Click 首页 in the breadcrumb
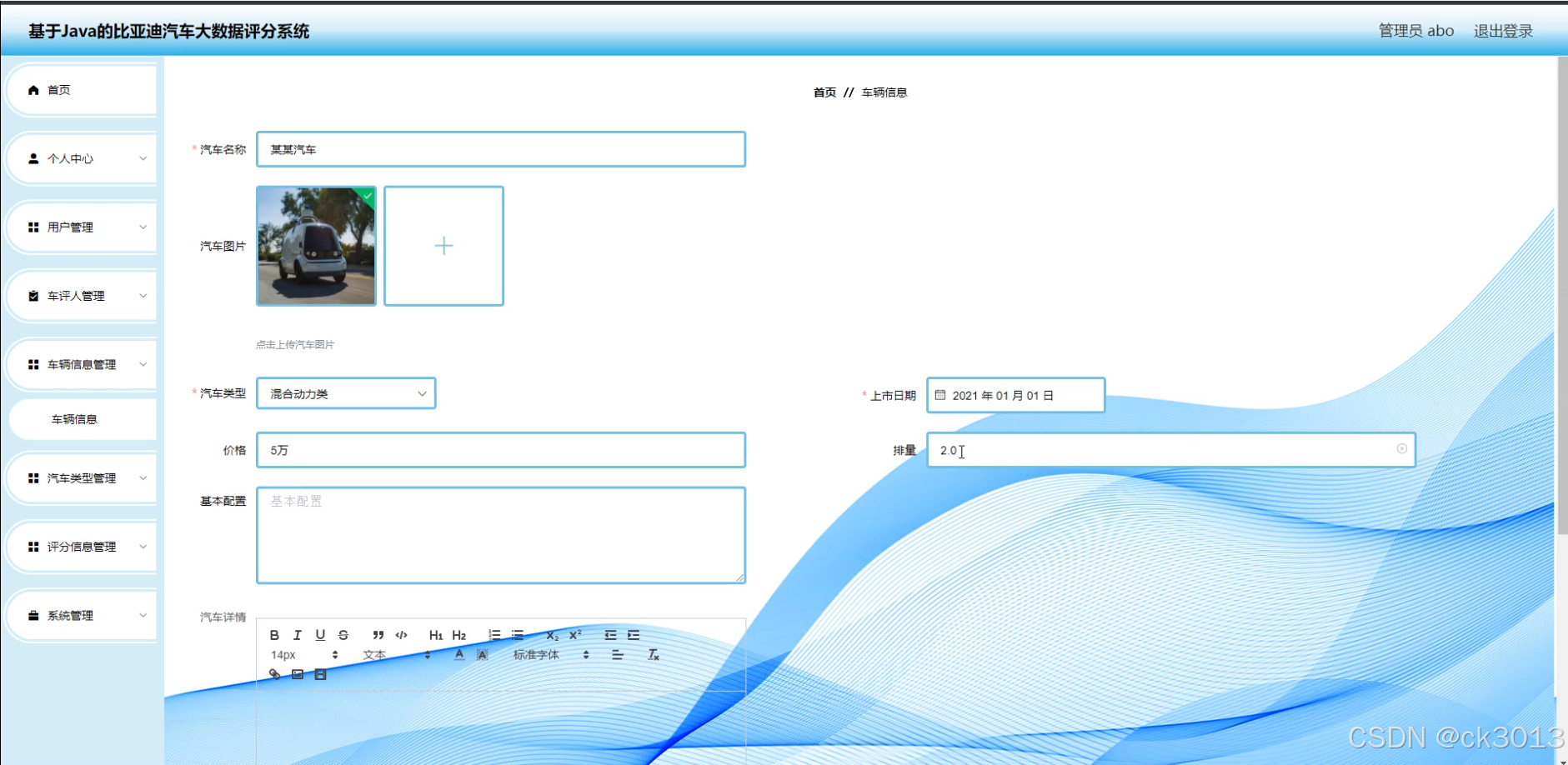The height and width of the screenshot is (765, 1568). (x=824, y=92)
